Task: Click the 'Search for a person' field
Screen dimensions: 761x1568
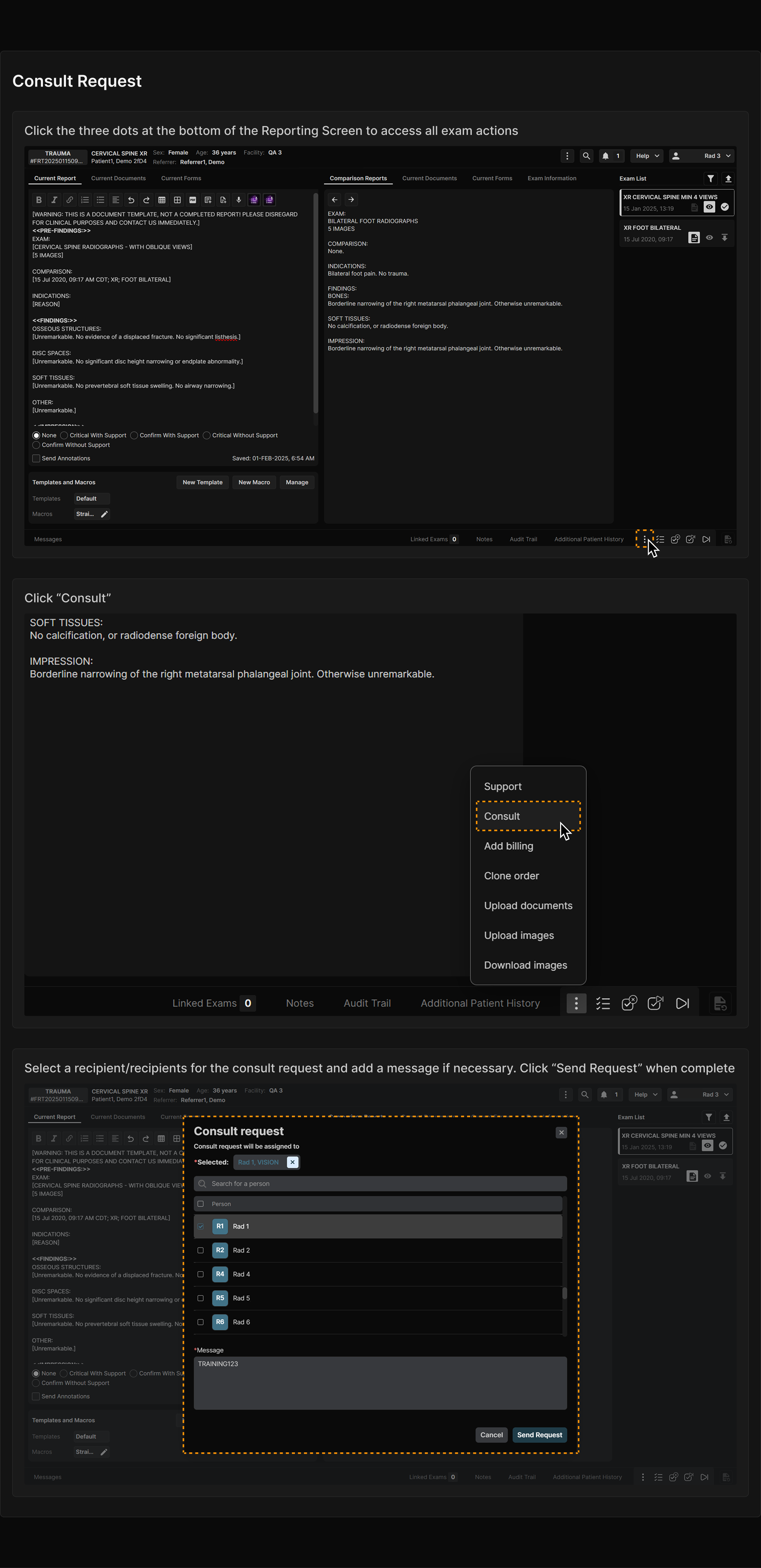Action: tap(380, 1184)
